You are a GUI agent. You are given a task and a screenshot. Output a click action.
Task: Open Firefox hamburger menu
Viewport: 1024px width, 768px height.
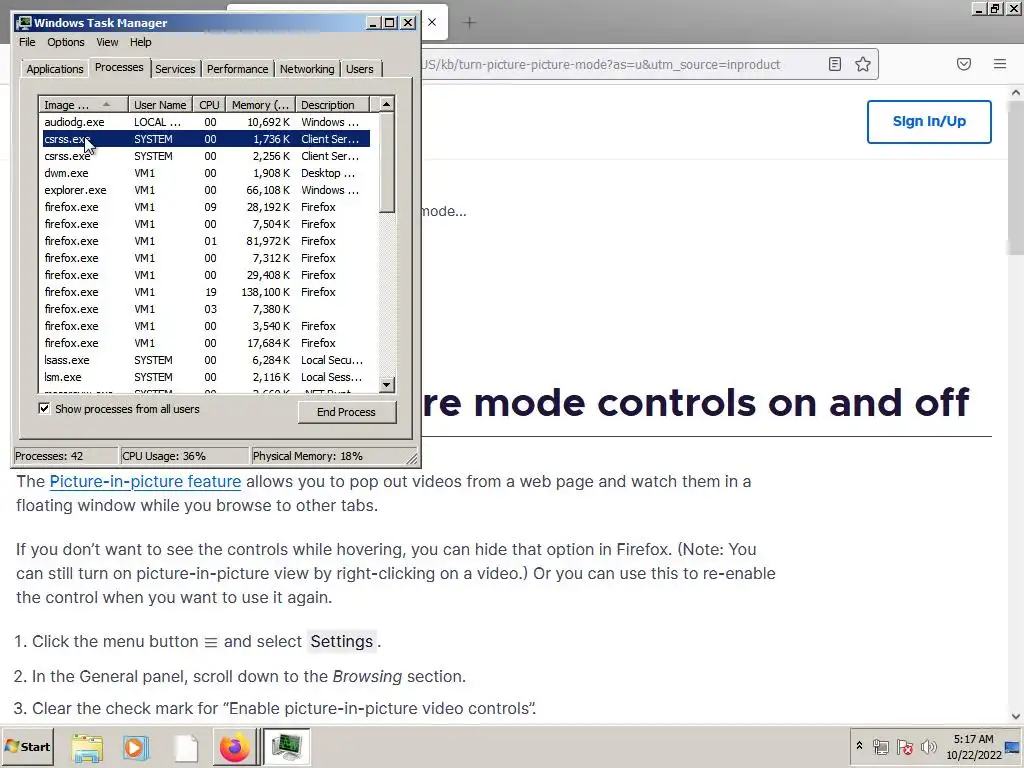999,64
